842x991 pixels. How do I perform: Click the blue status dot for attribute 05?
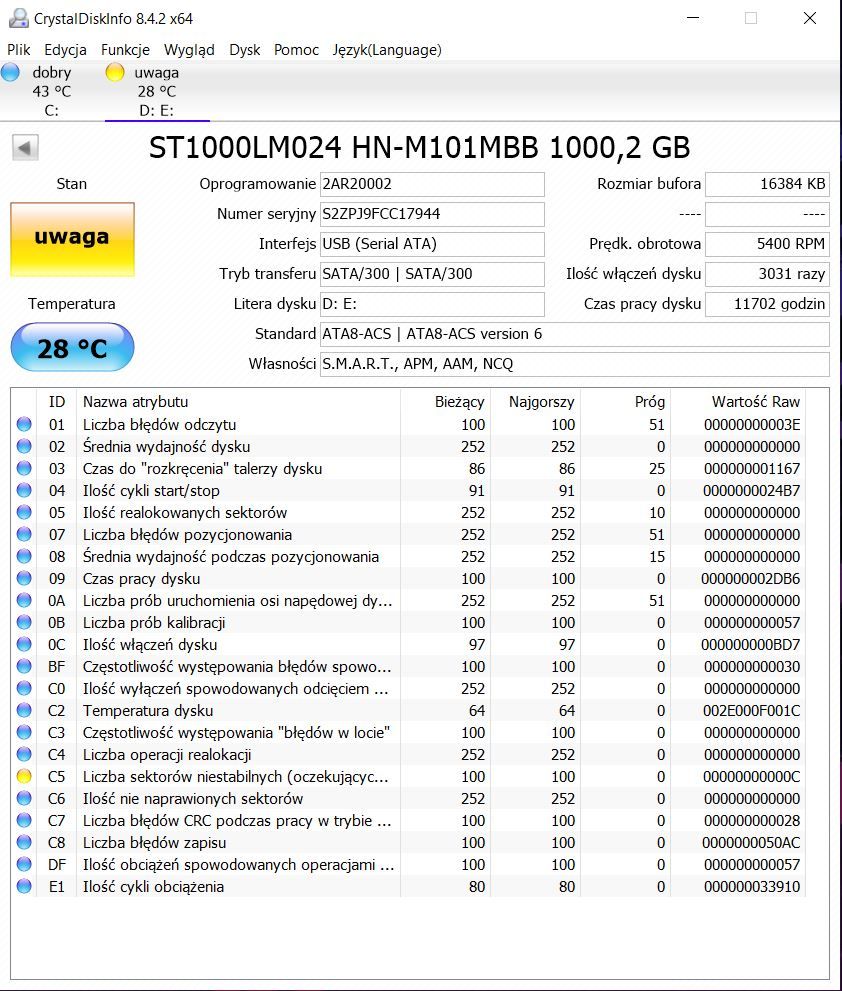click(24, 513)
